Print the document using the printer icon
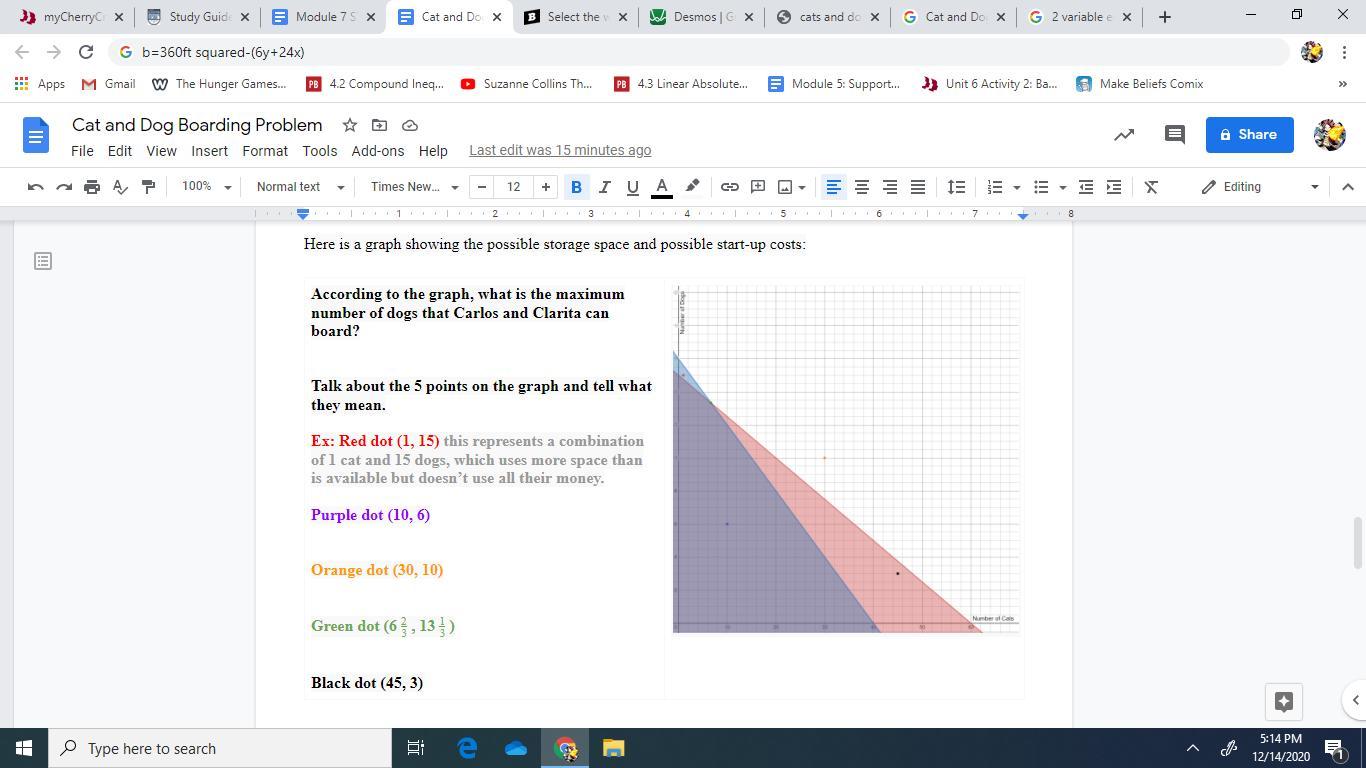Screen dimensions: 1366x768 coord(92,187)
